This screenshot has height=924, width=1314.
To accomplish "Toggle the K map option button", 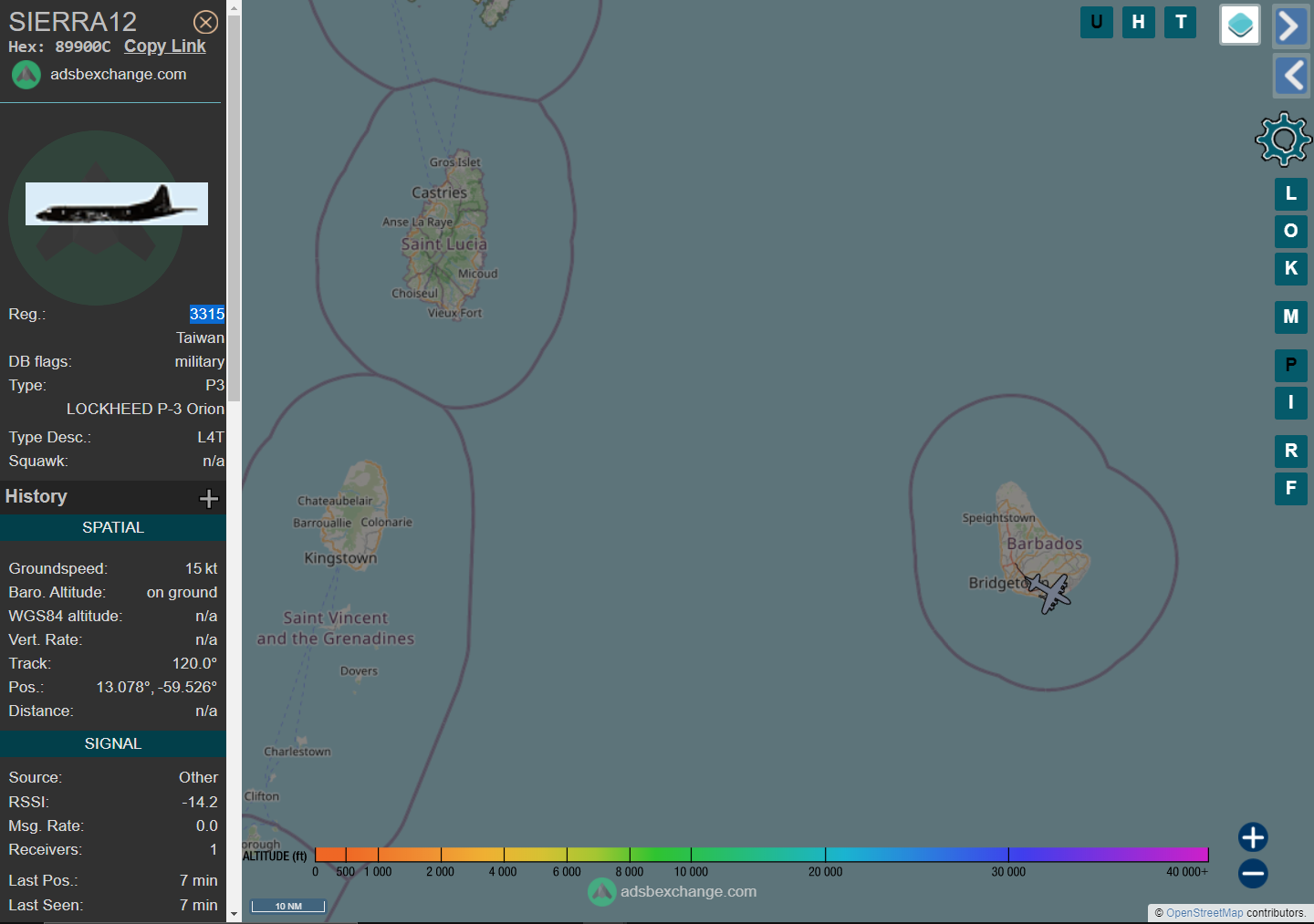I will tap(1291, 268).
